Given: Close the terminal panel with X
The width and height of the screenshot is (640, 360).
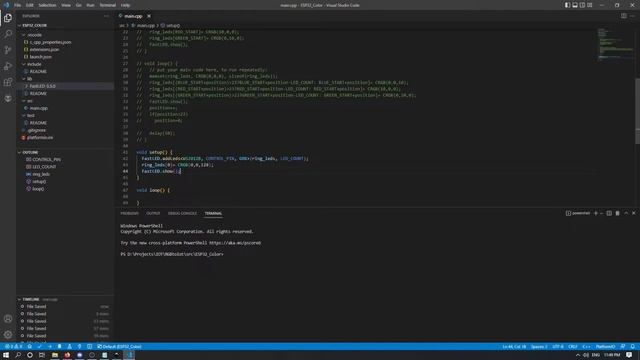Looking at the screenshot, I should [x=634, y=213].
